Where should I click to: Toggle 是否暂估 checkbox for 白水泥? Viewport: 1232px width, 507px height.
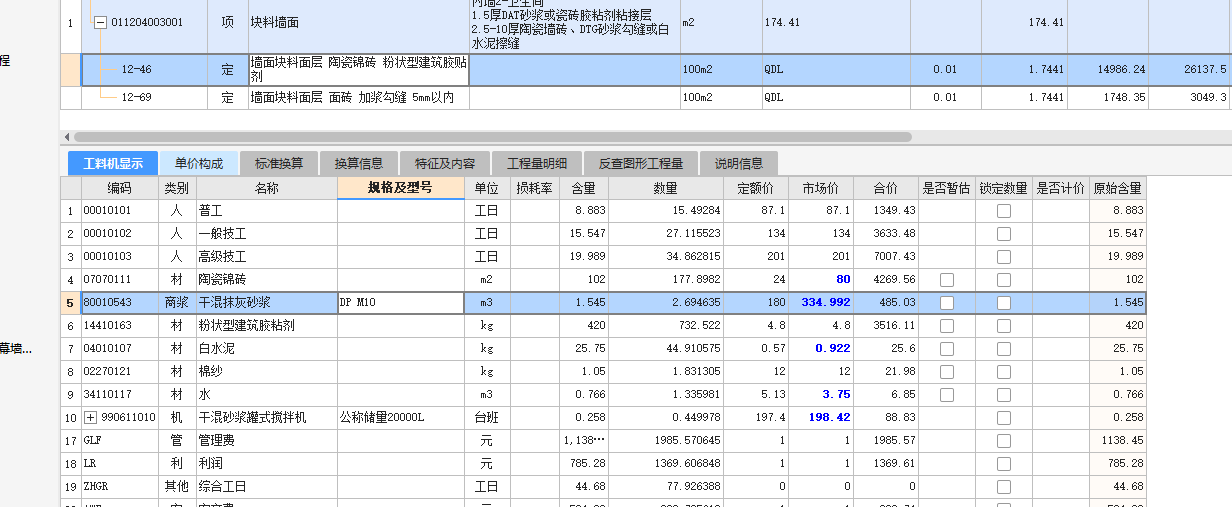coord(946,348)
